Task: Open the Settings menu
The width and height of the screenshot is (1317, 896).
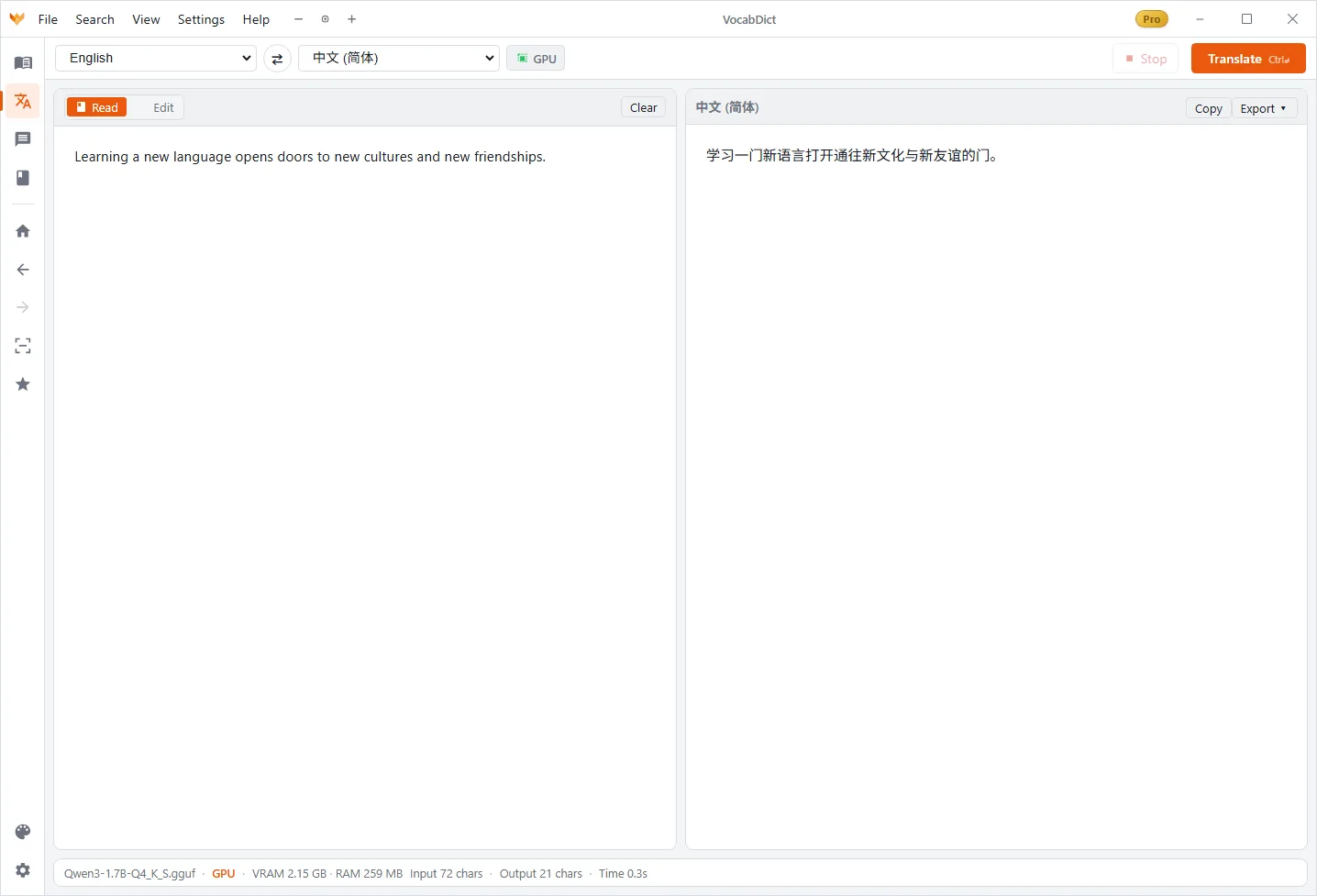Action: [201, 19]
